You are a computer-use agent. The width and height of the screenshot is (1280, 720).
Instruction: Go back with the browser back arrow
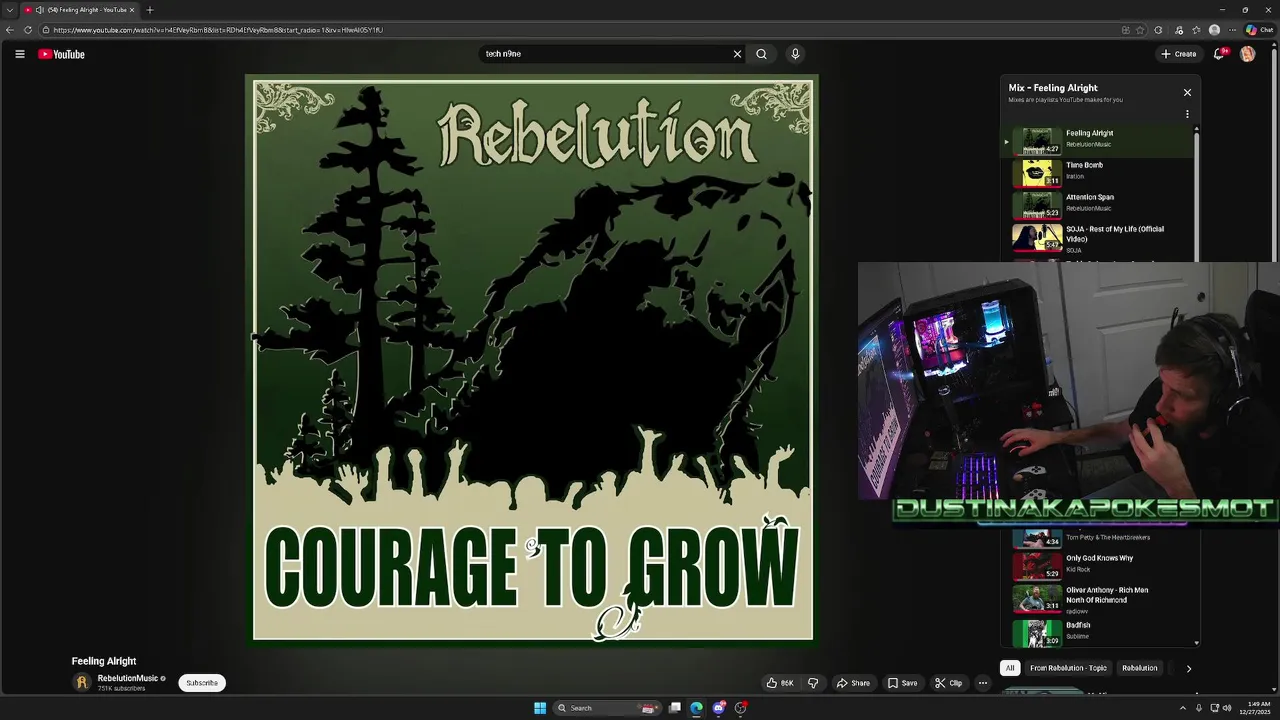(10, 30)
